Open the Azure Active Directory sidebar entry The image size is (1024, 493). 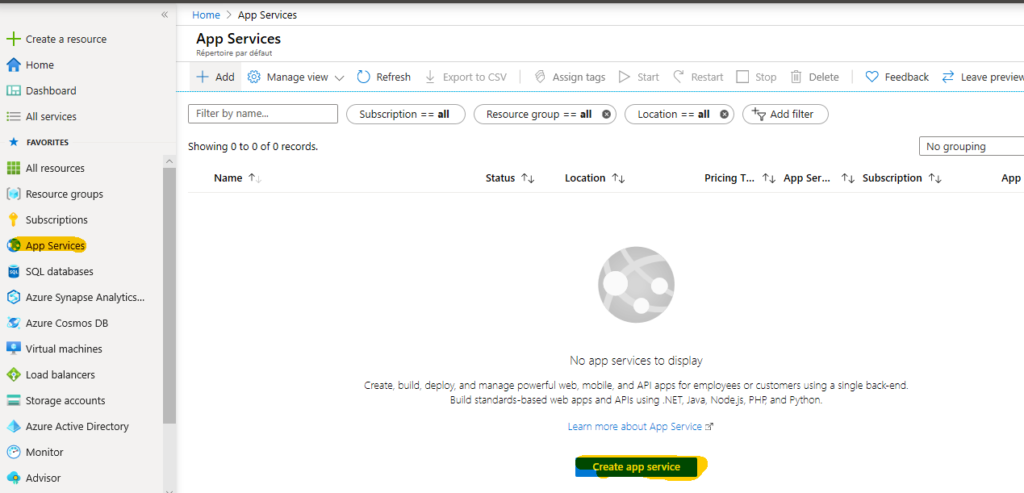(x=77, y=426)
